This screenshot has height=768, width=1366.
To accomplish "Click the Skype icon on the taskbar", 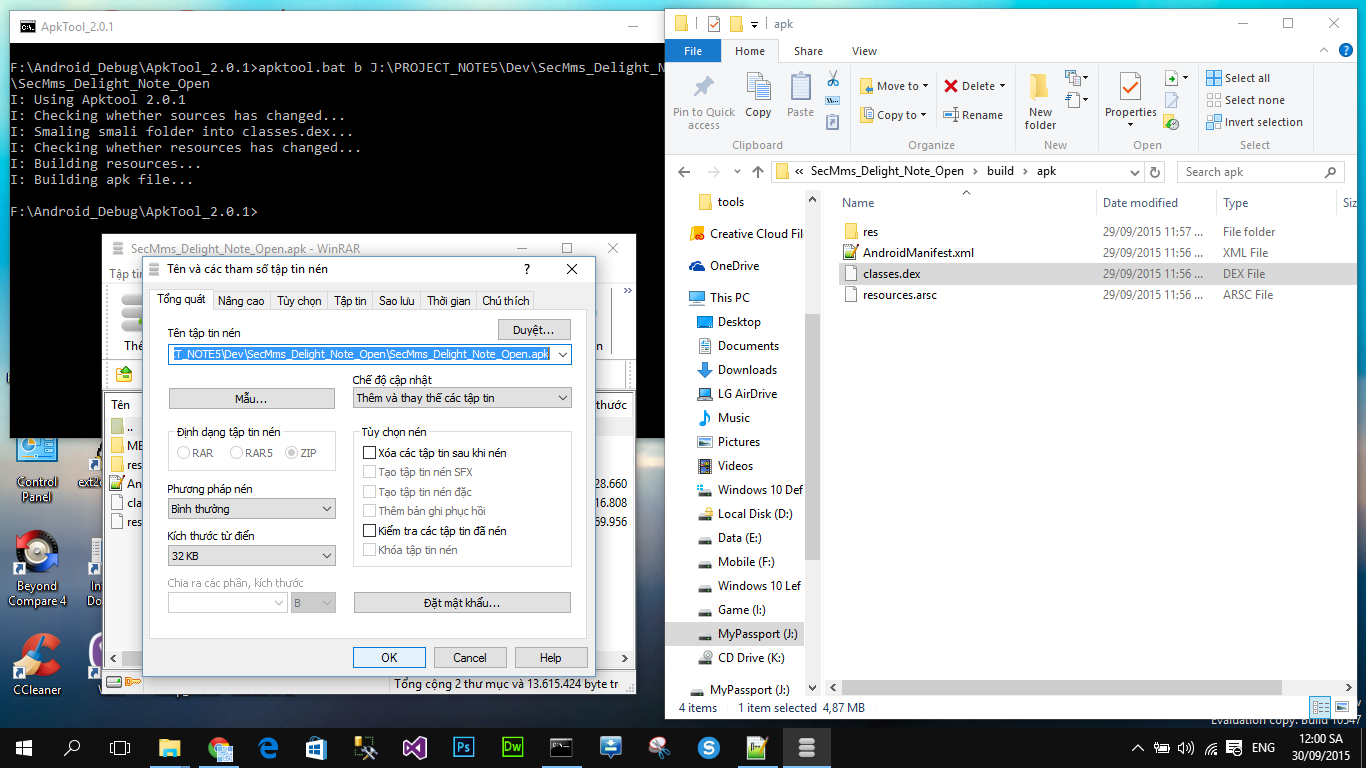I will [709, 747].
